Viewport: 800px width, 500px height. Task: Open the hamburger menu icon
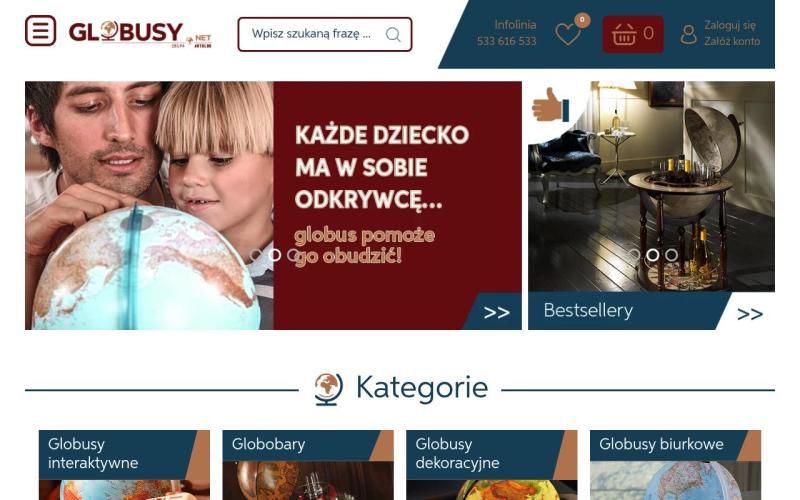click(x=40, y=31)
